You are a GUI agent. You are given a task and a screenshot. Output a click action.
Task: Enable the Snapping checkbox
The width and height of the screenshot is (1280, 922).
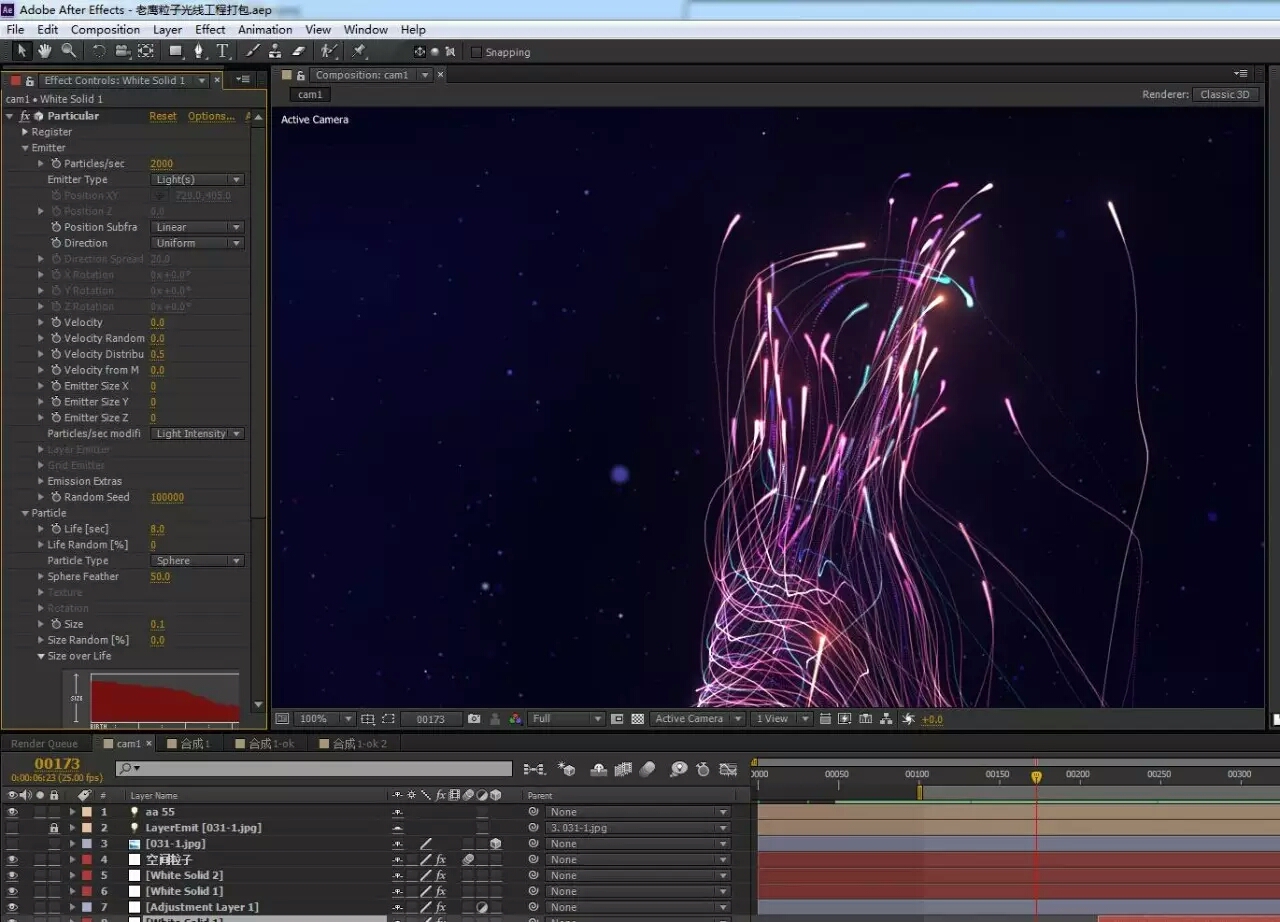tap(476, 52)
